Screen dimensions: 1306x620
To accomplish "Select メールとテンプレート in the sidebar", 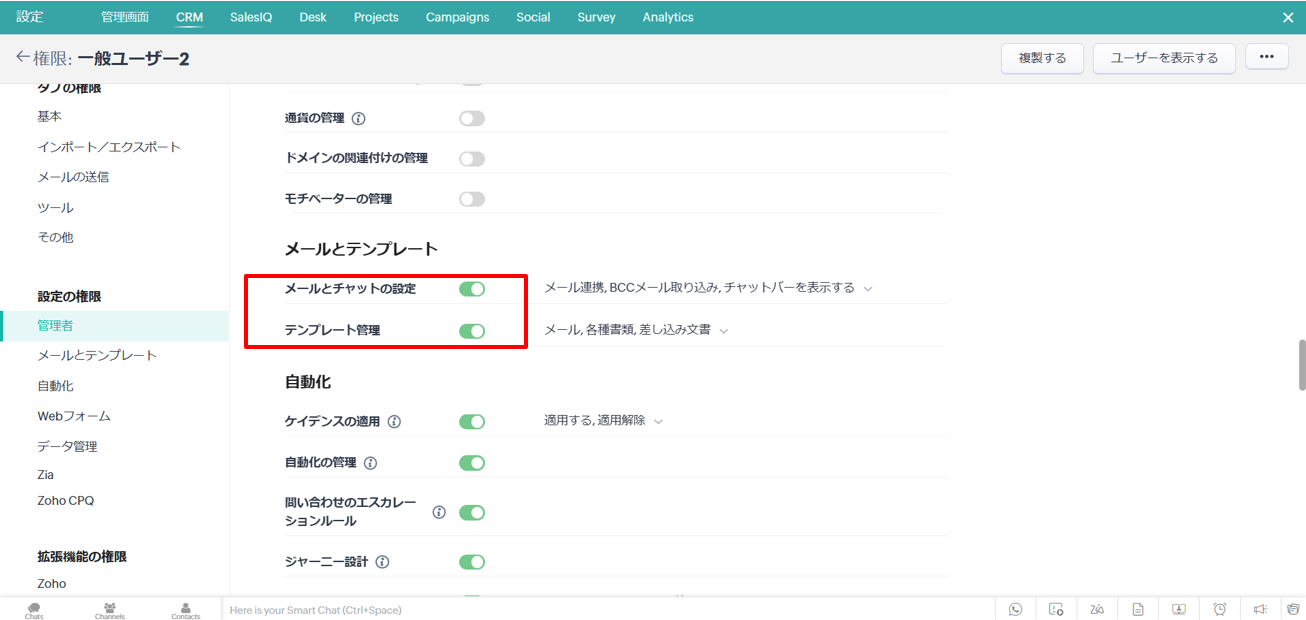I will [x=97, y=355].
